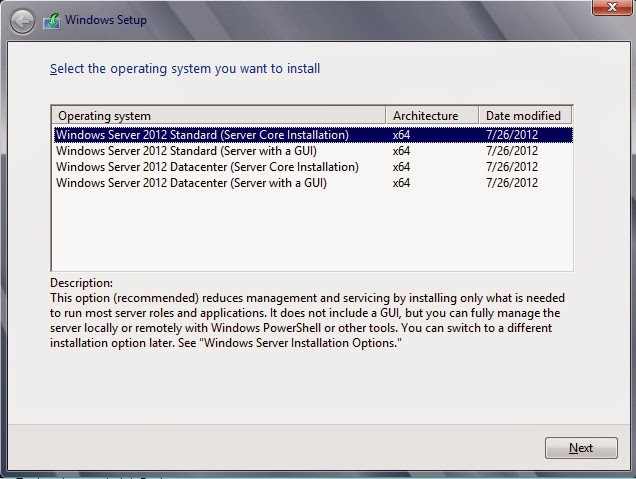Click the round back arrow button
The width and height of the screenshot is (636, 479).
click(x=22, y=21)
